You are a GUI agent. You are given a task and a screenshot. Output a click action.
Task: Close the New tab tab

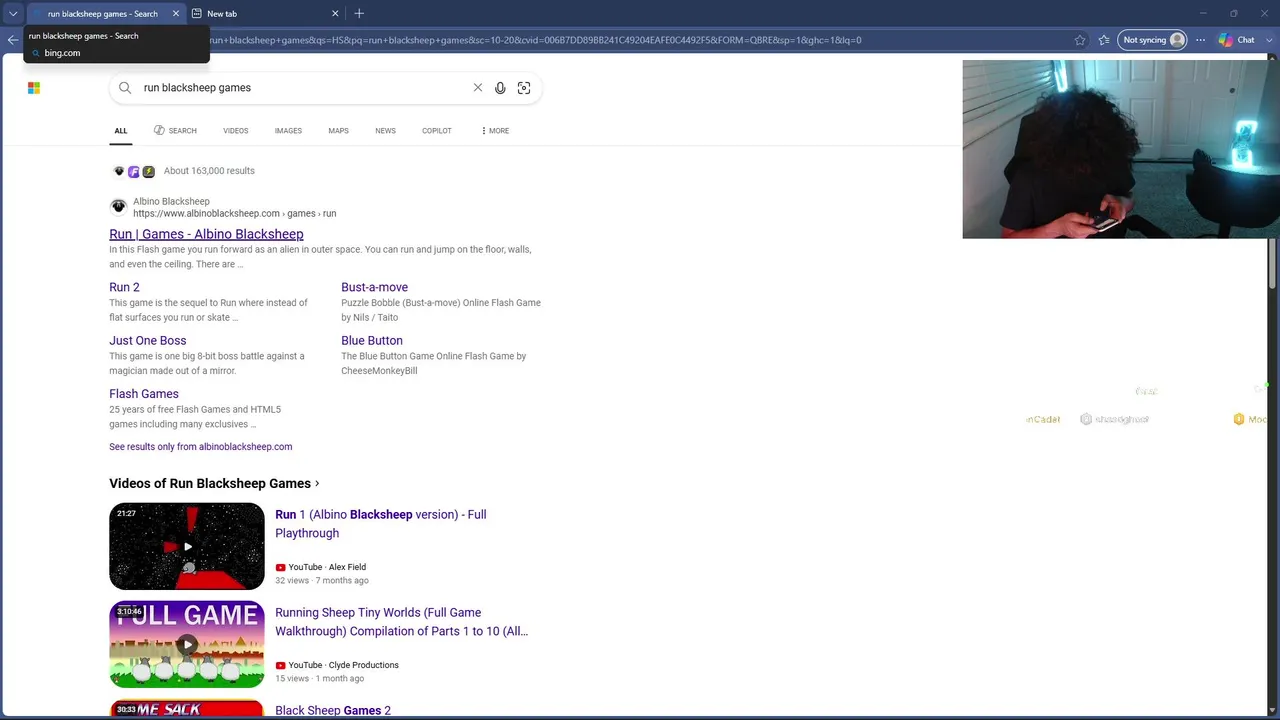tap(335, 14)
